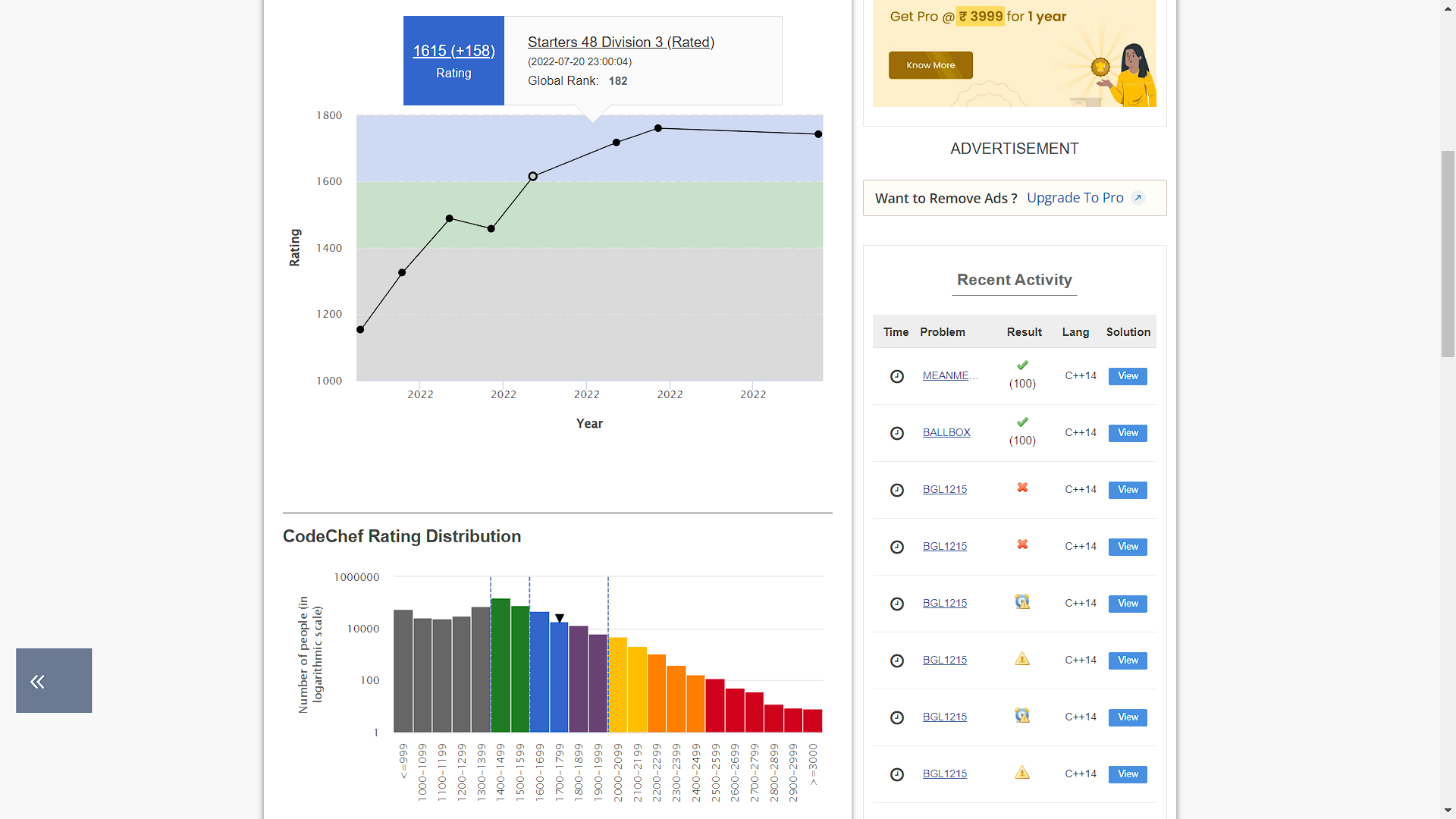Click the first red cross result for BGL1215

1022,488
